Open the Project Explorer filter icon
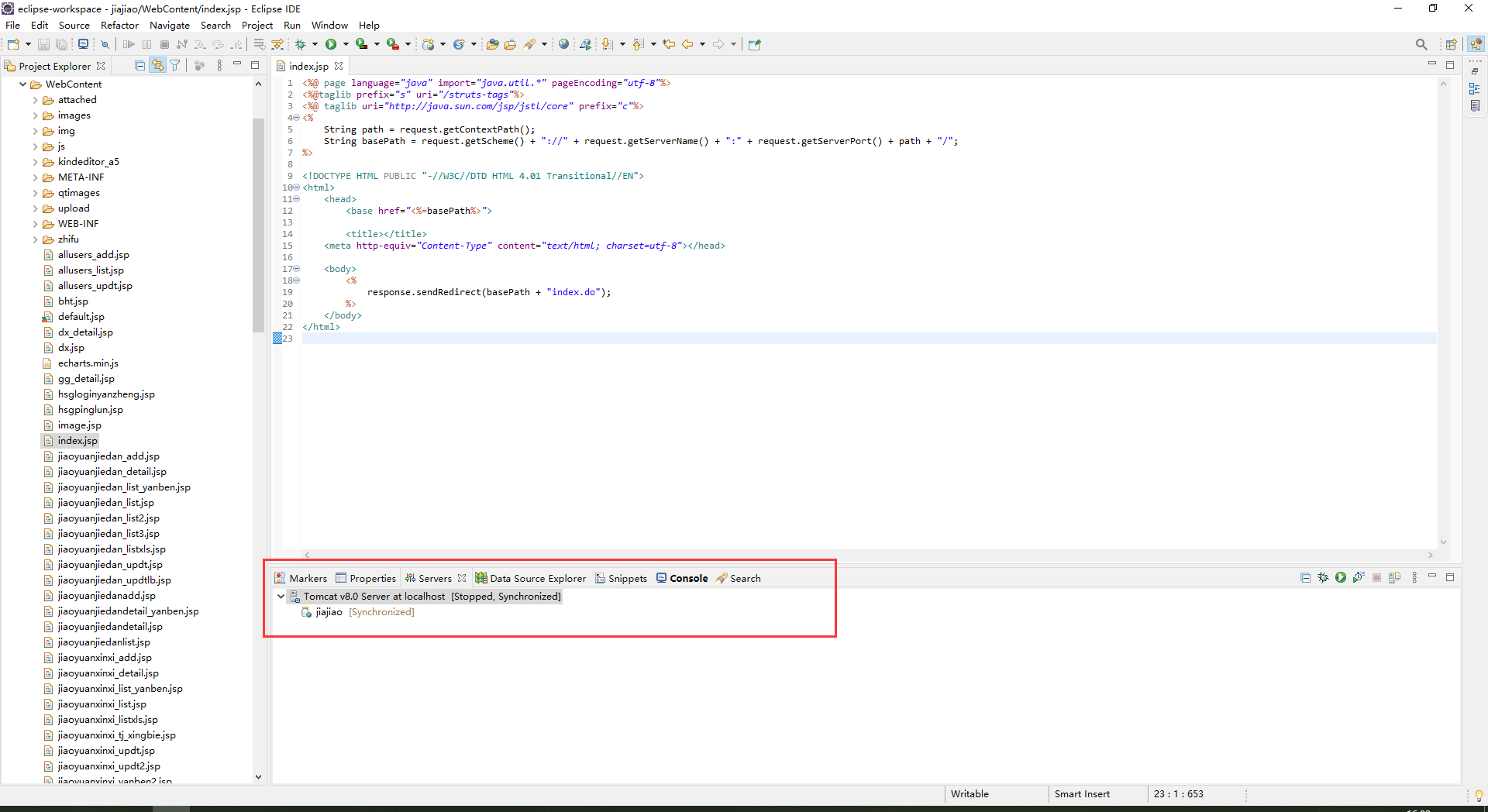1488x812 pixels. pos(175,66)
